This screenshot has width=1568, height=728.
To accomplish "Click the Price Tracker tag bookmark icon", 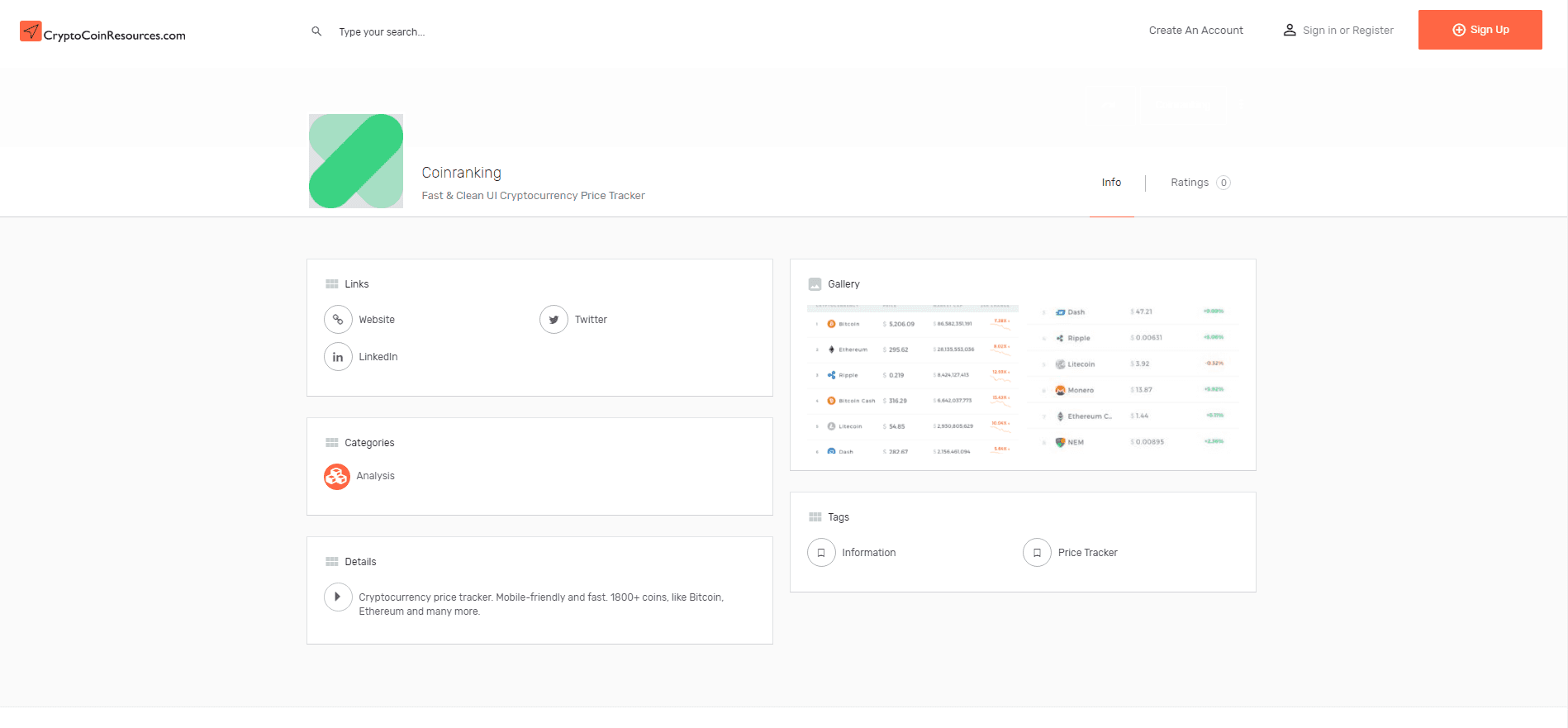I will click(1037, 553).
